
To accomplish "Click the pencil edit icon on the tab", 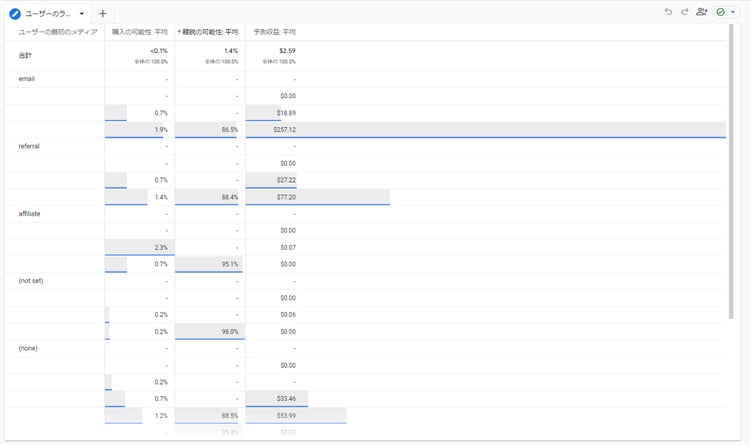I will [x=15, y=14].
